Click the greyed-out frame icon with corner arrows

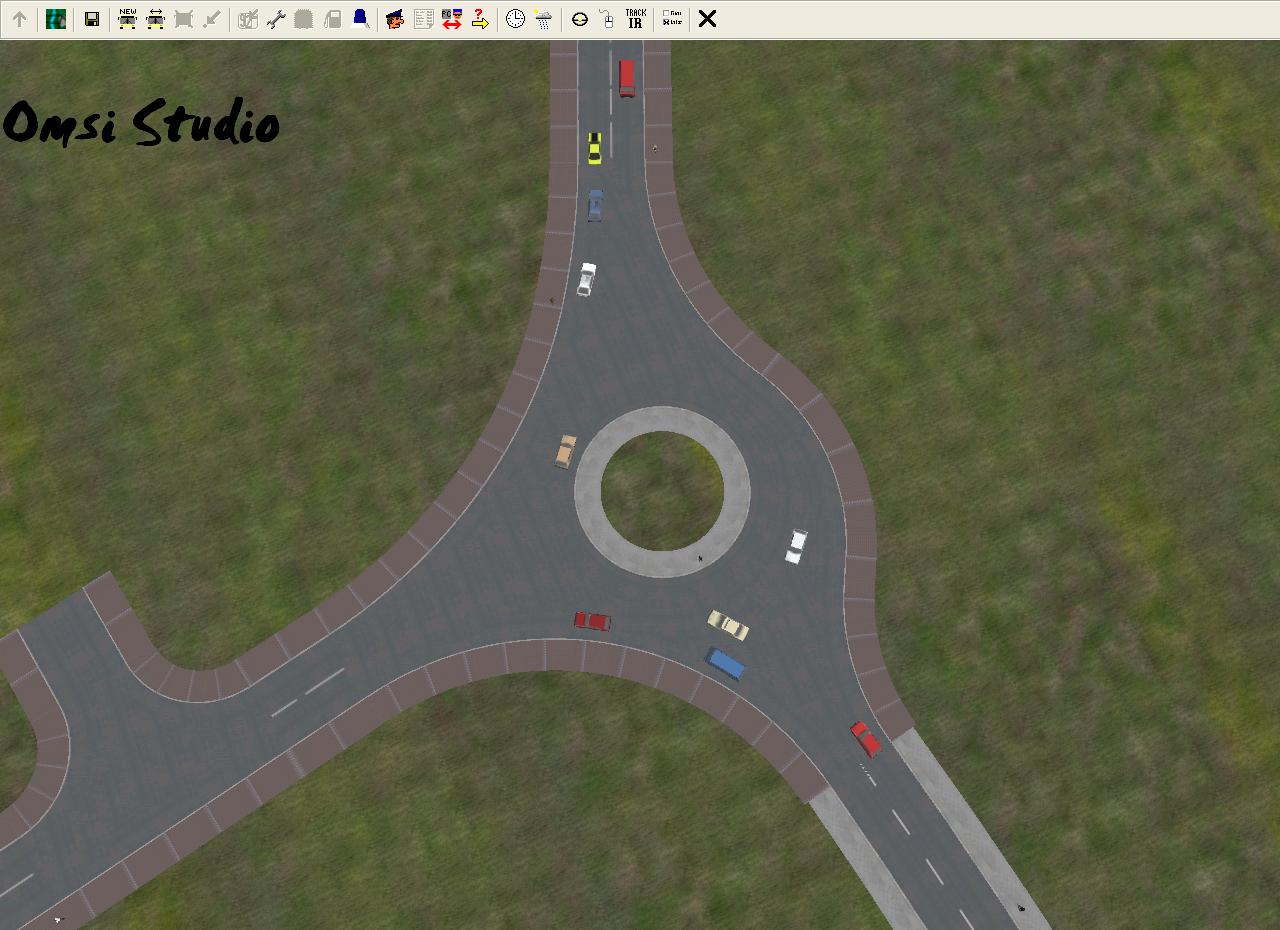click(183, 19)
